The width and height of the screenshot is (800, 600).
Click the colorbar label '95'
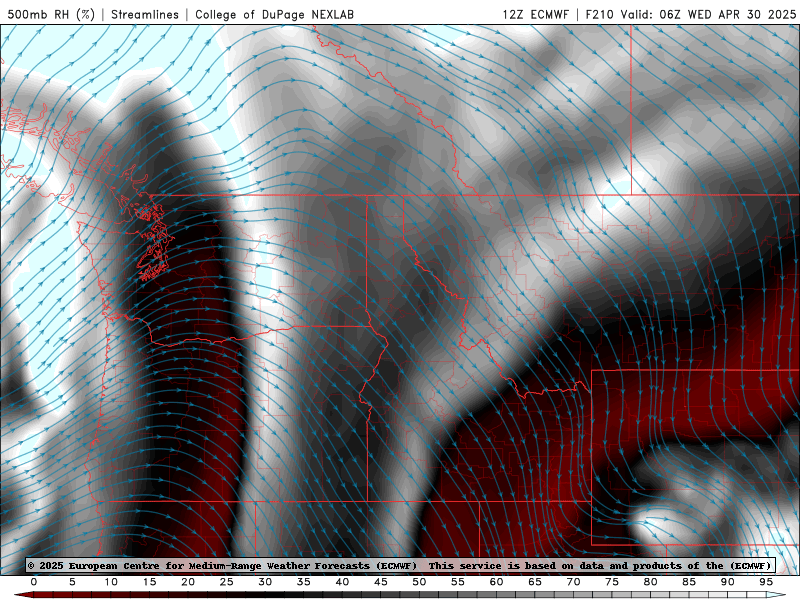click(x=766, y=582)
